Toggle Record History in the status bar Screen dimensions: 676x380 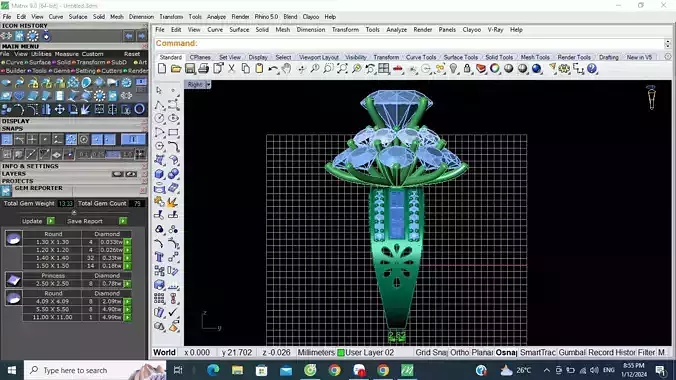pyautogui.click(x=612, y=352)
